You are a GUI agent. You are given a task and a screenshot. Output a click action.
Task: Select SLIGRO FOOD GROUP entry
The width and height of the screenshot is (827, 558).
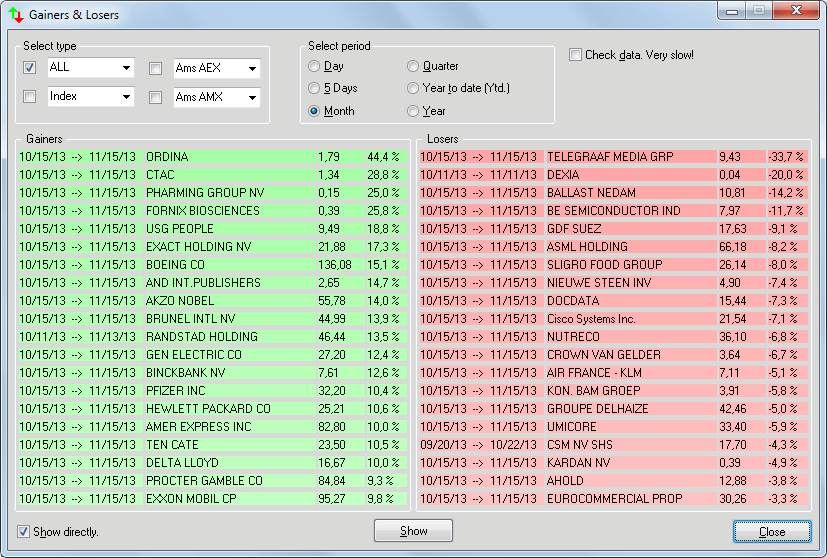(x=614, y=264)
